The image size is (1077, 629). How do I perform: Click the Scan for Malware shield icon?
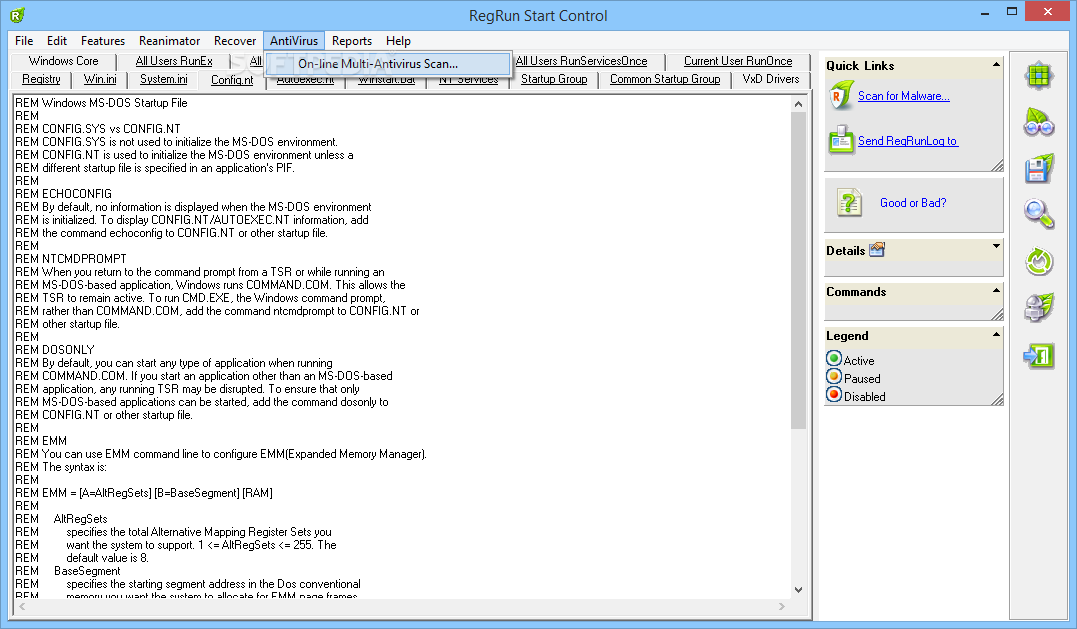click(x=841, y=96)
